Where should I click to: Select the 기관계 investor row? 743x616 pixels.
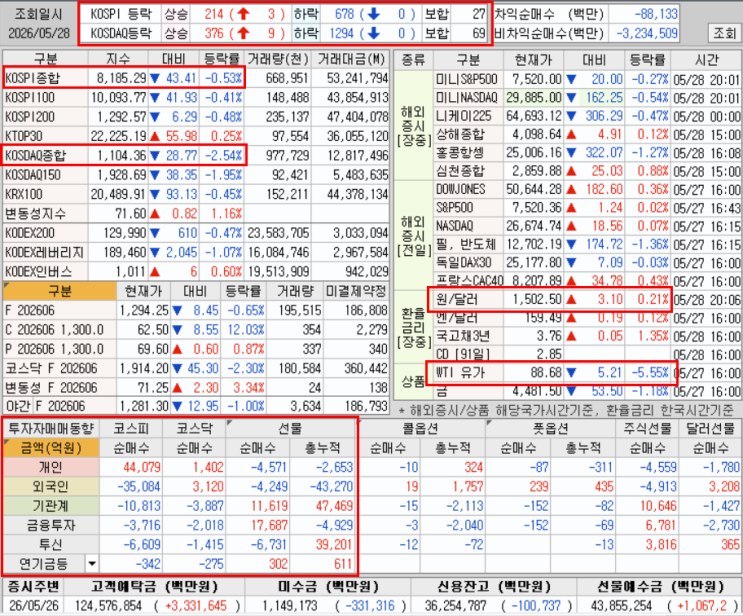51,506
